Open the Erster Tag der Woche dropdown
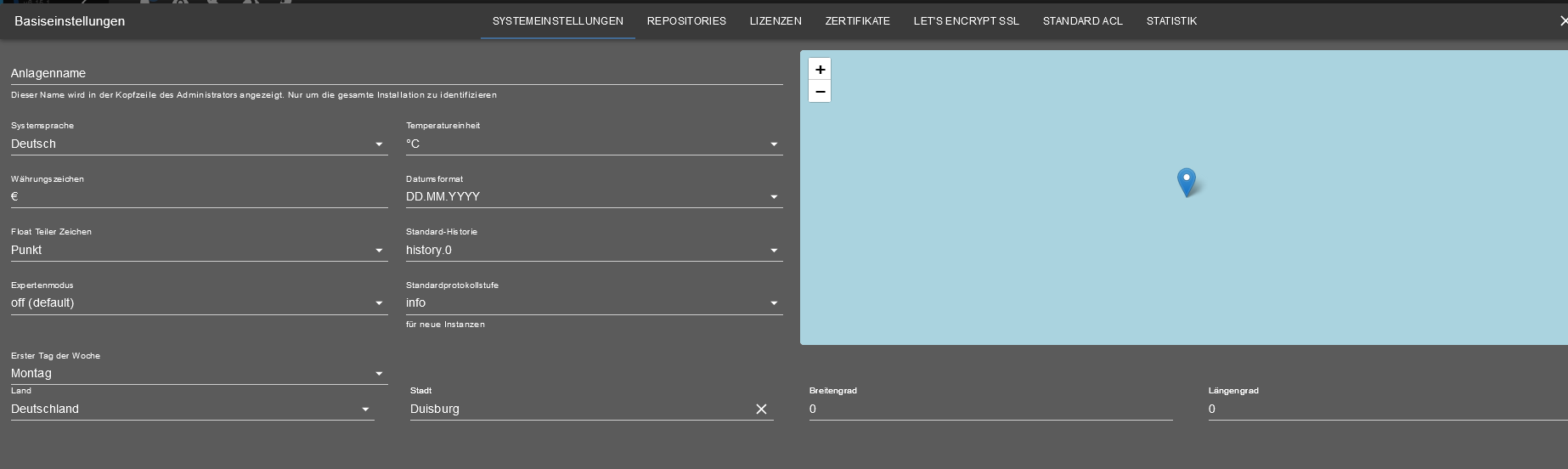This screenshot has width=1568, height=469. (199, 374)
